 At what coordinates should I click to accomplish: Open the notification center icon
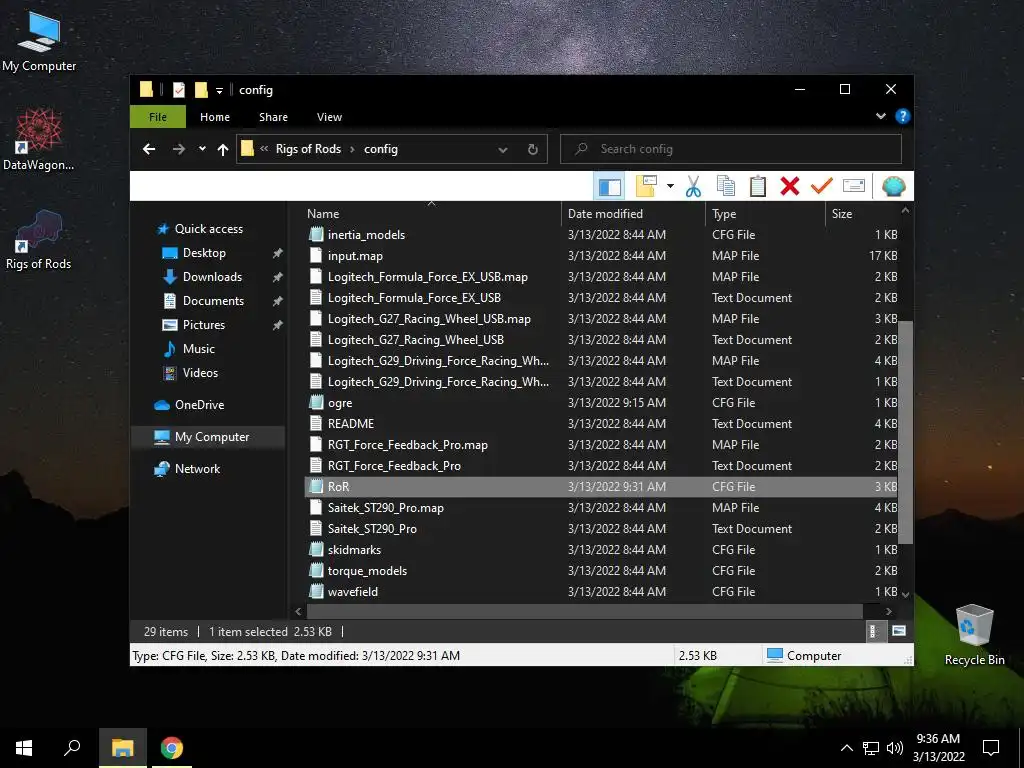click(x=991, y=748)
